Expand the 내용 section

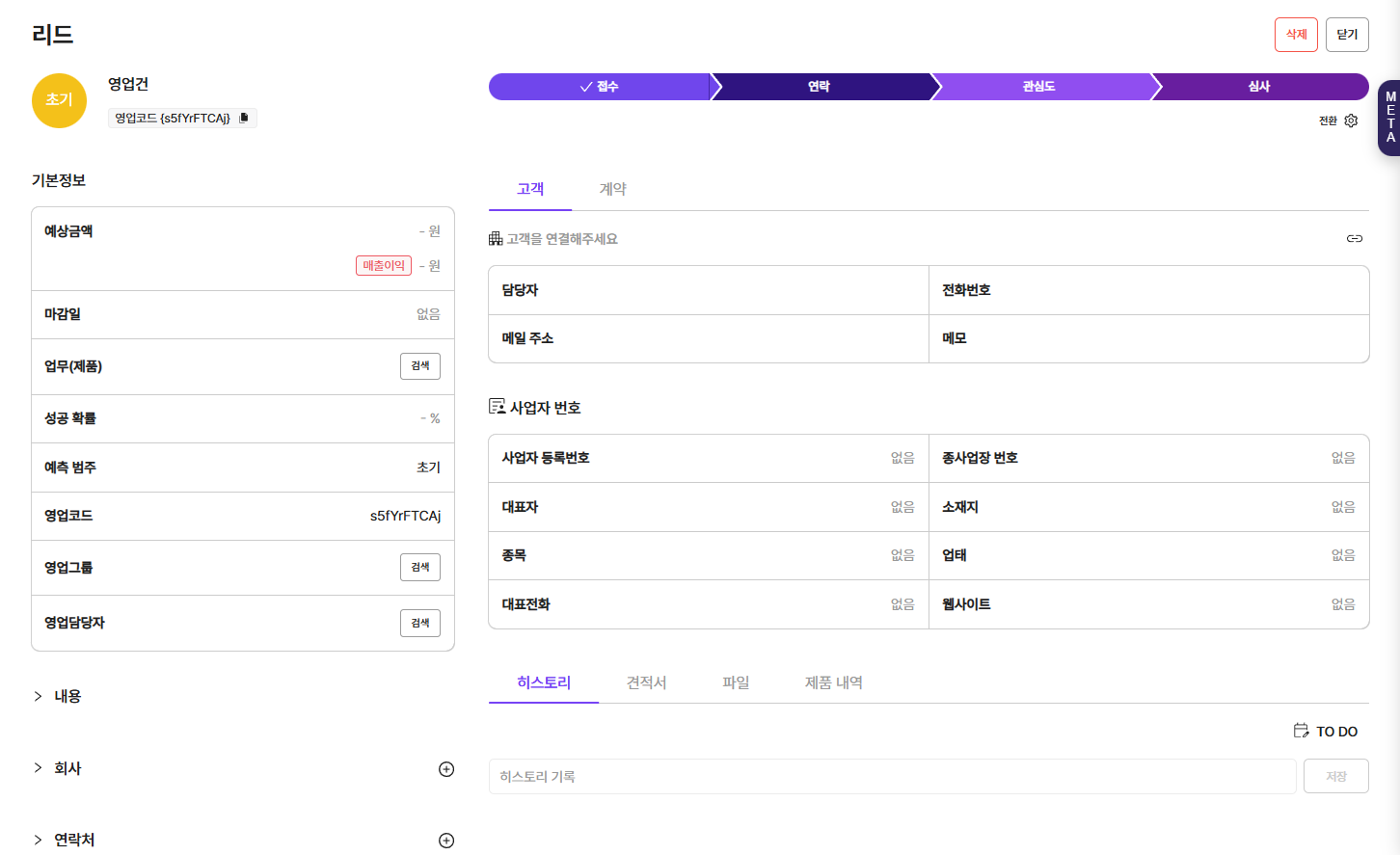[39, 696]
